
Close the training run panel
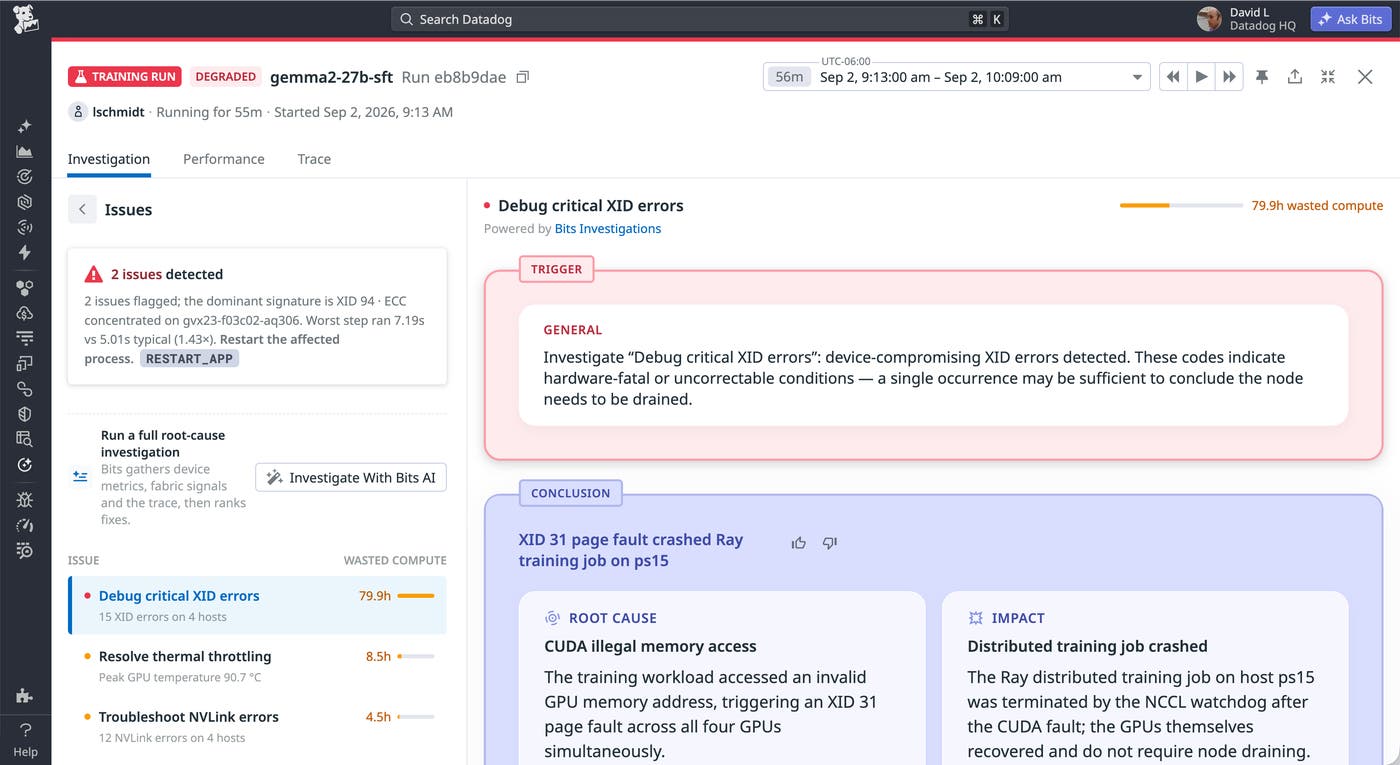click(x=1365, y=77)
